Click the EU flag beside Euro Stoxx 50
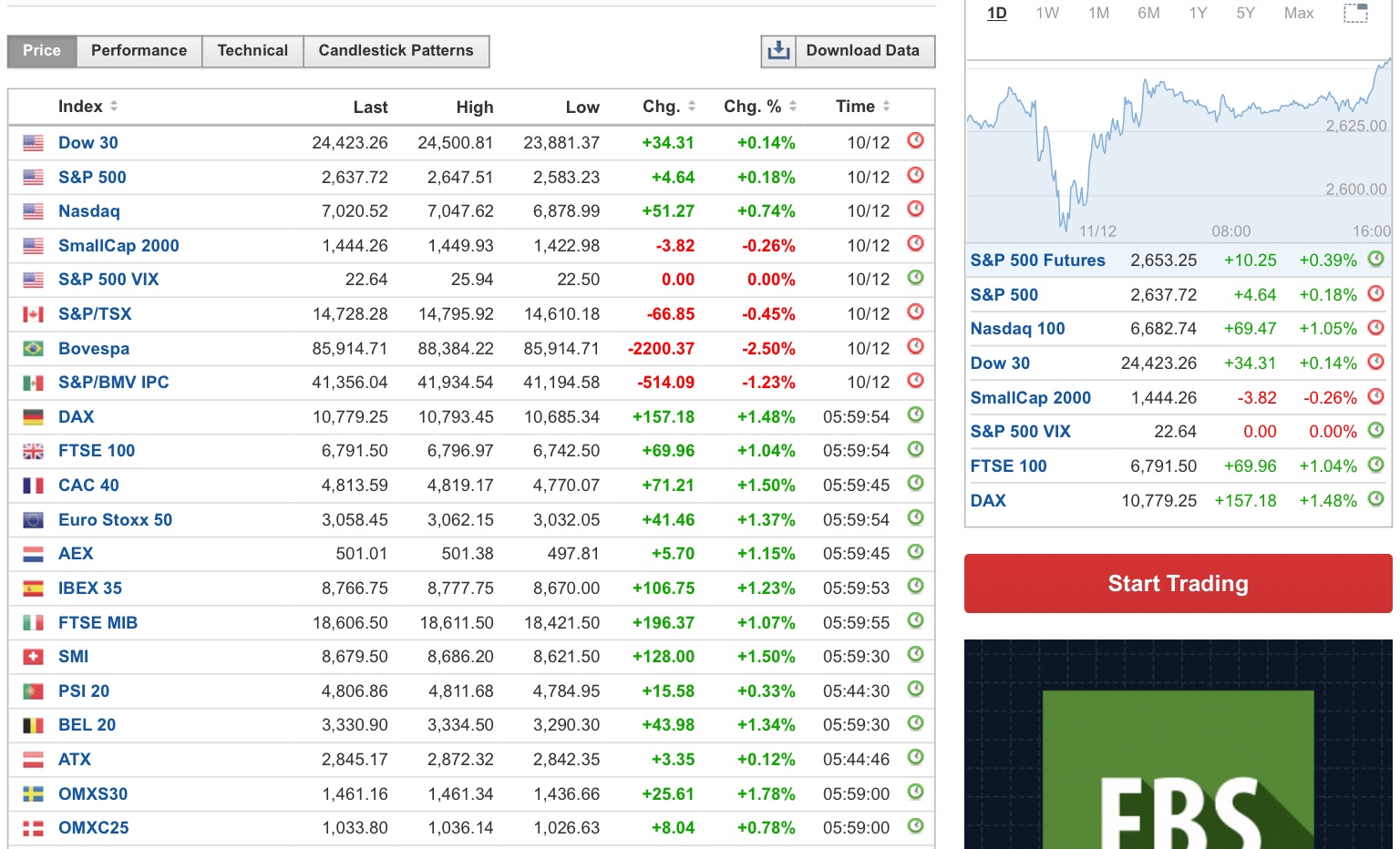 tap(33, 520)
